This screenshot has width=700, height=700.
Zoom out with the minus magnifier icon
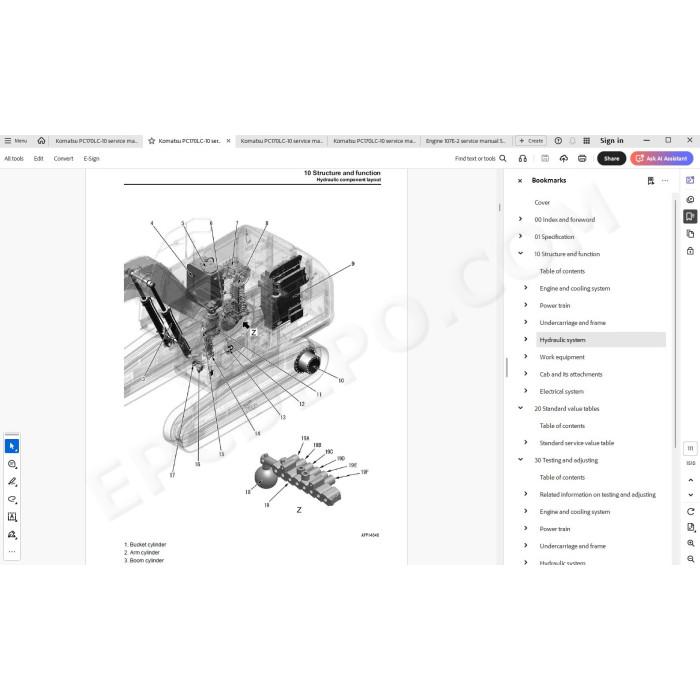(691, 559)
